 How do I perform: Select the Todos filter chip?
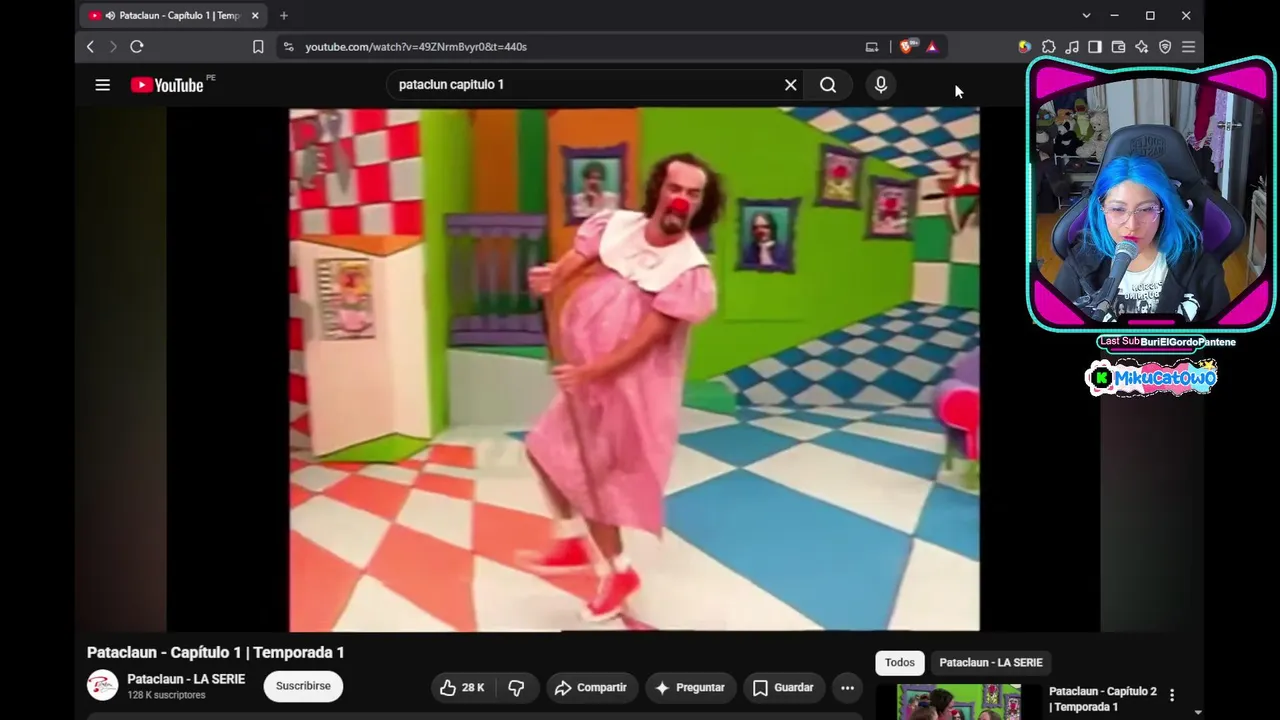pos(899,662)
